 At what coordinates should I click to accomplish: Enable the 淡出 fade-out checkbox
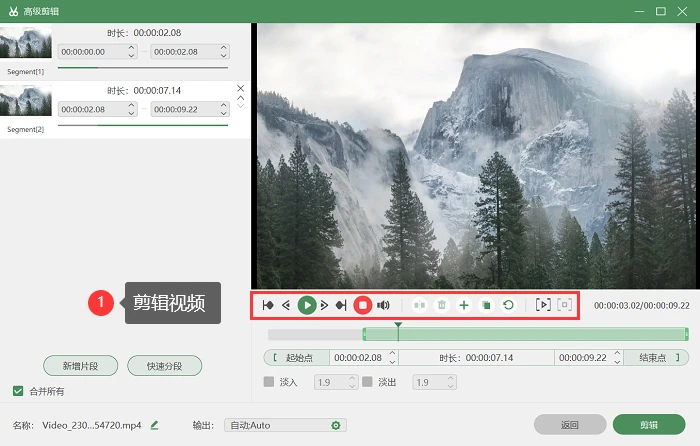coord(367,382)
